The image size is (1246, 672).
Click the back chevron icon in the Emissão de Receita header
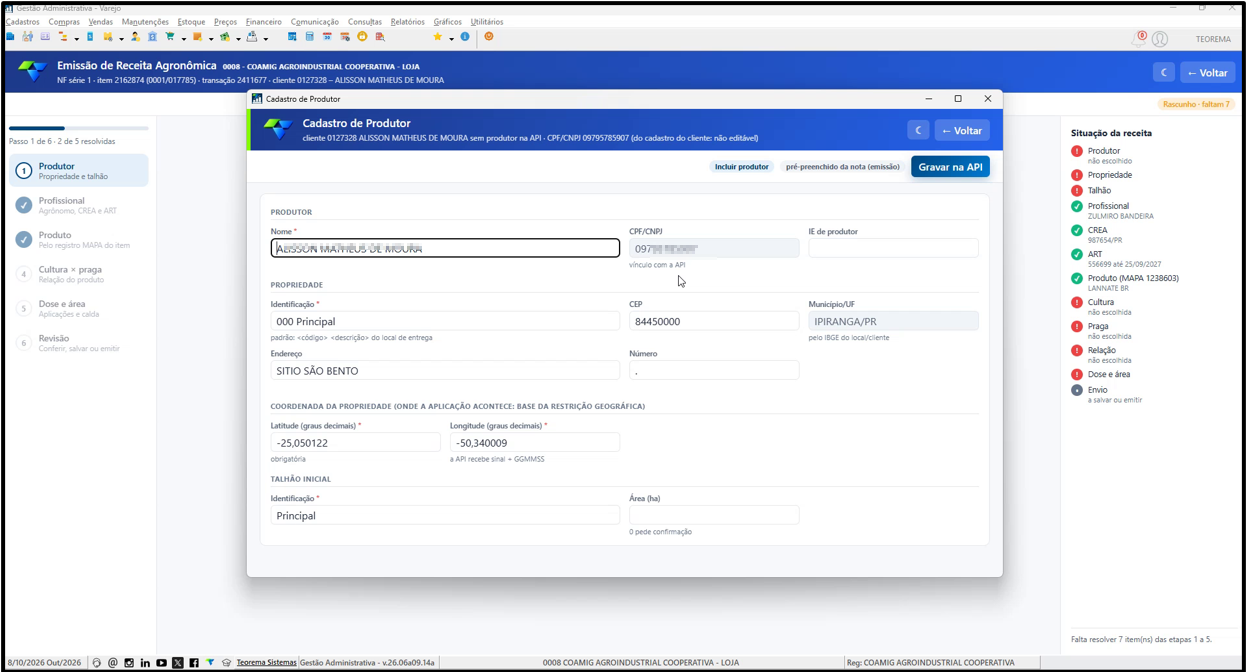coord(1164,73)
